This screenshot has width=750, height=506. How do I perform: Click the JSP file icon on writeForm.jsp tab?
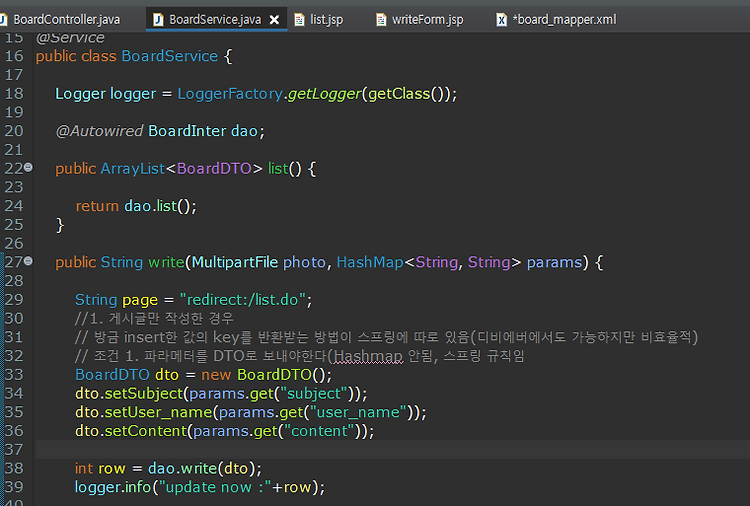click(381, 20)
